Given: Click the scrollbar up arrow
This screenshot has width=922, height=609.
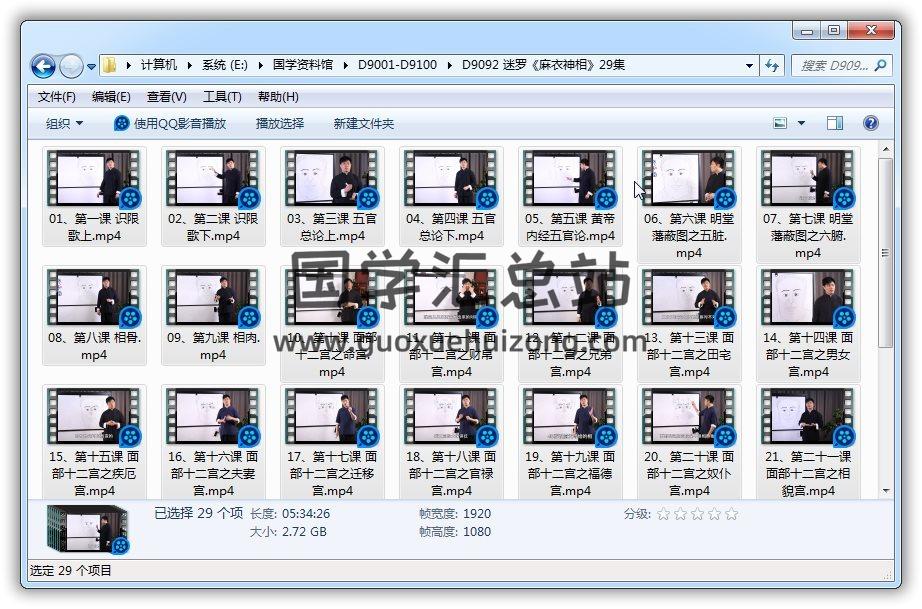Looking at the screenshot, I should (x=886, y=149).
